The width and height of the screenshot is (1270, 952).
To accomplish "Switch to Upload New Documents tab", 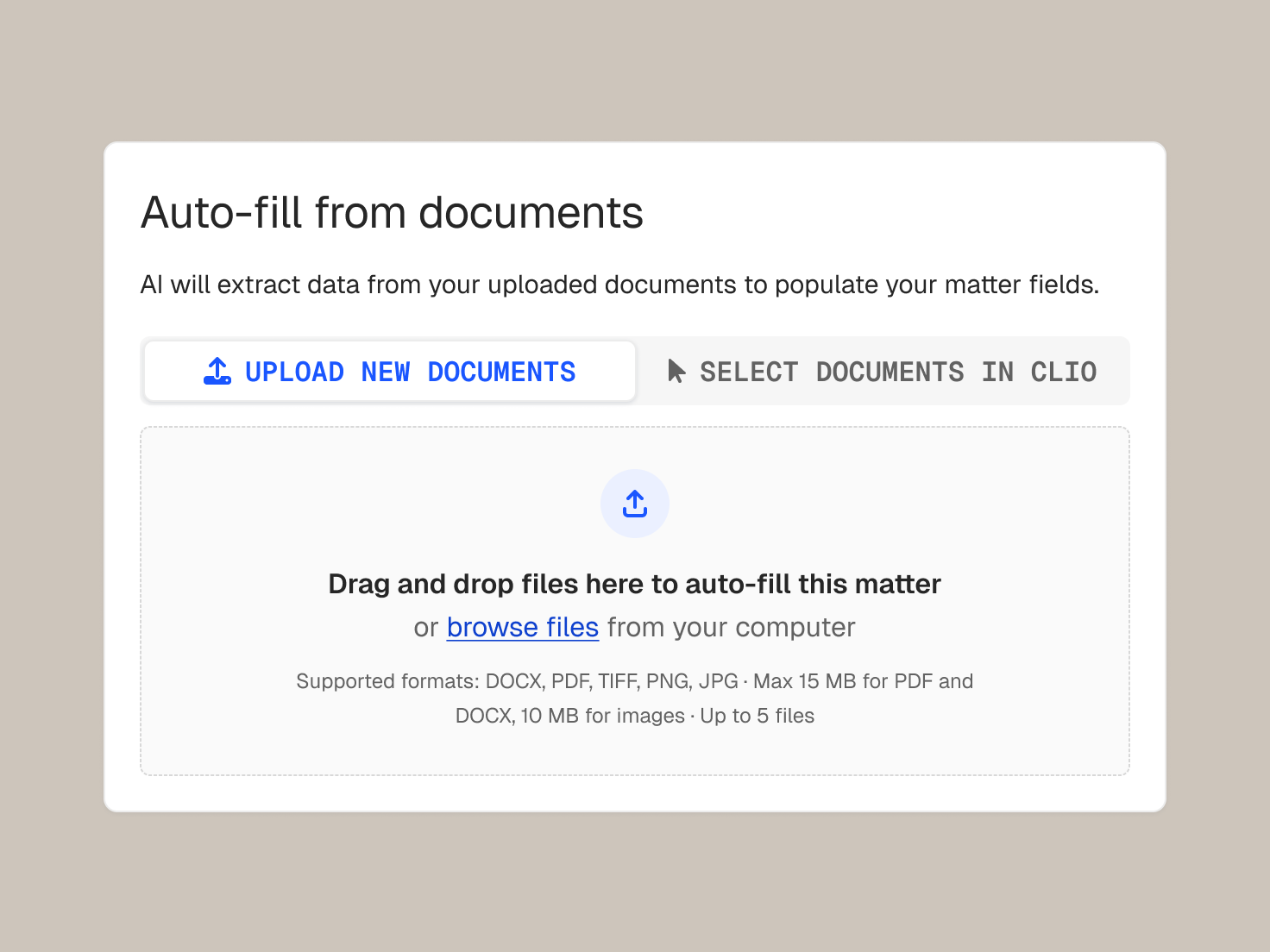I will coord(390,372).
